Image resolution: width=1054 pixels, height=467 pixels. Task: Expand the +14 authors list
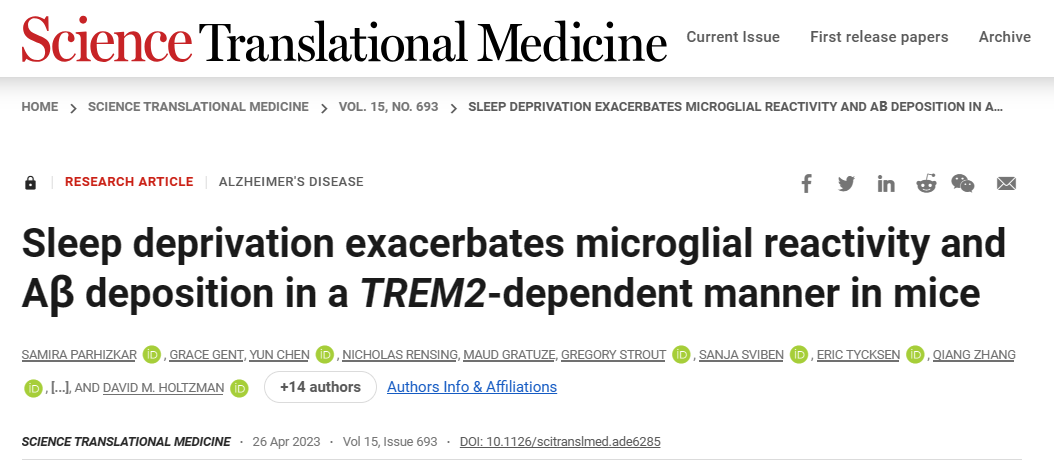[320, 387]
